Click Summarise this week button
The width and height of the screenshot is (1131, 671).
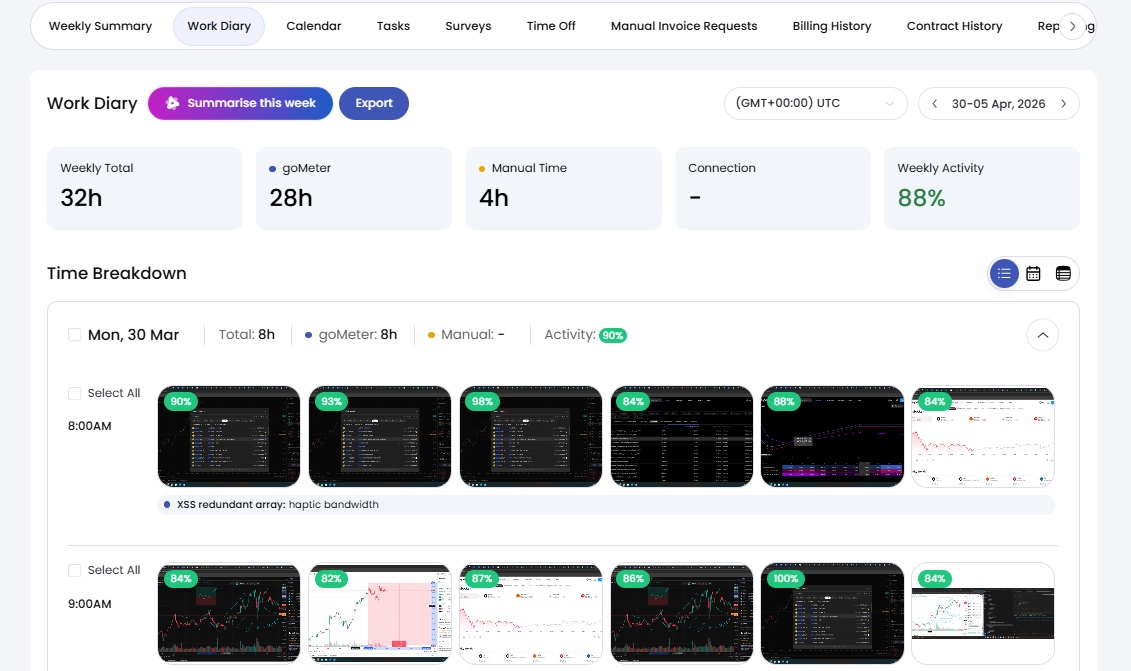coord(240,103)
